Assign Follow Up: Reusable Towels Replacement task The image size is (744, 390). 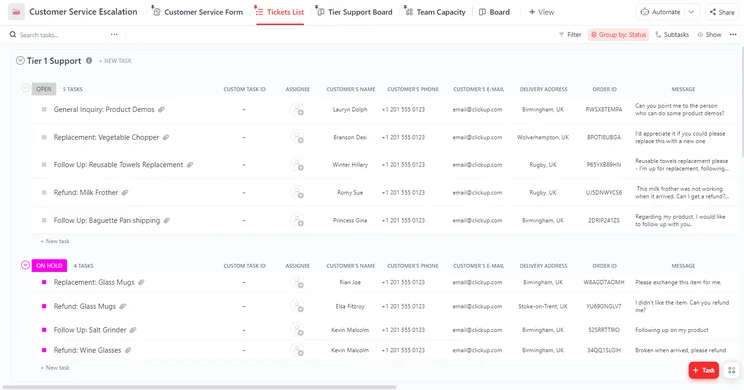[x=298, y=165]
